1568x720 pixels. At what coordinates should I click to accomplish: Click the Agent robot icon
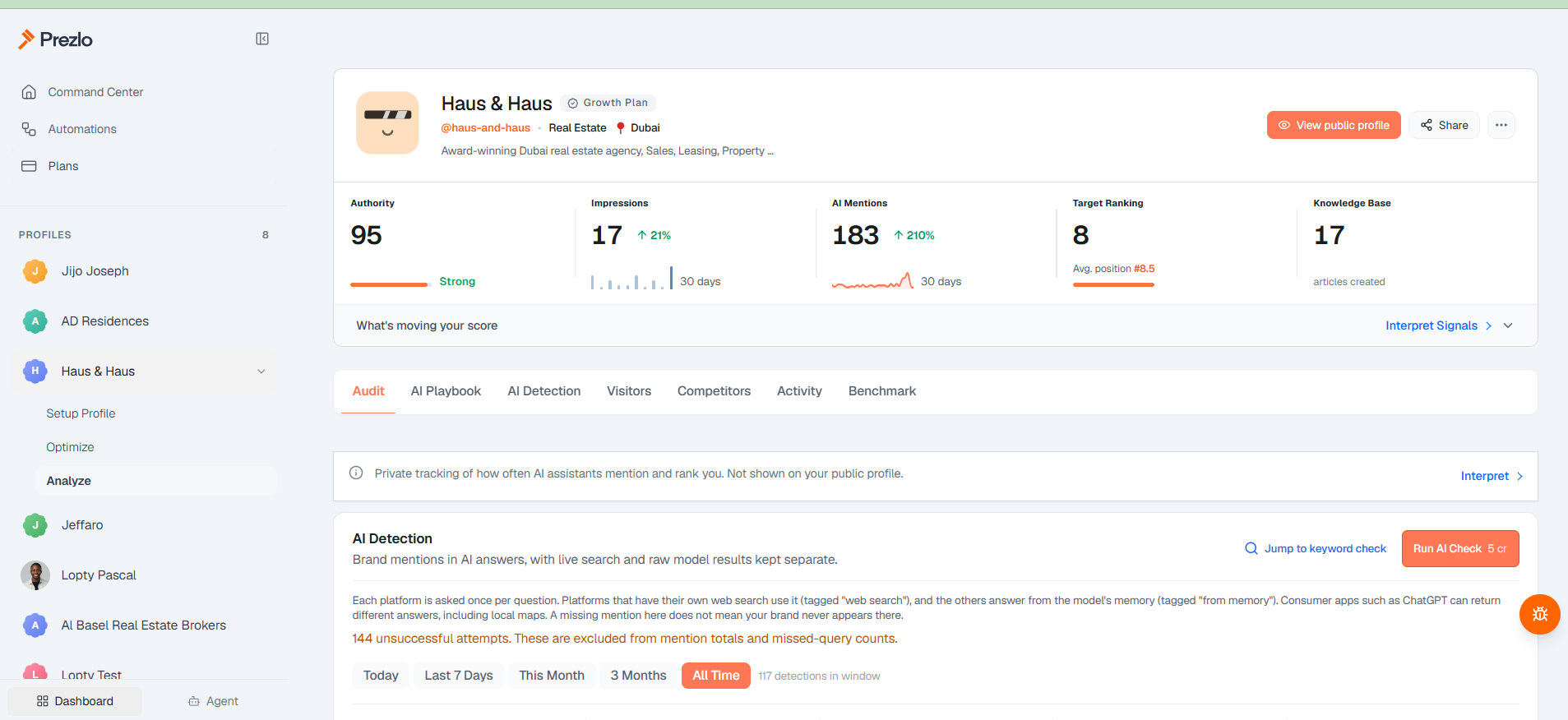pyautogui.click(x=194, y=701)
